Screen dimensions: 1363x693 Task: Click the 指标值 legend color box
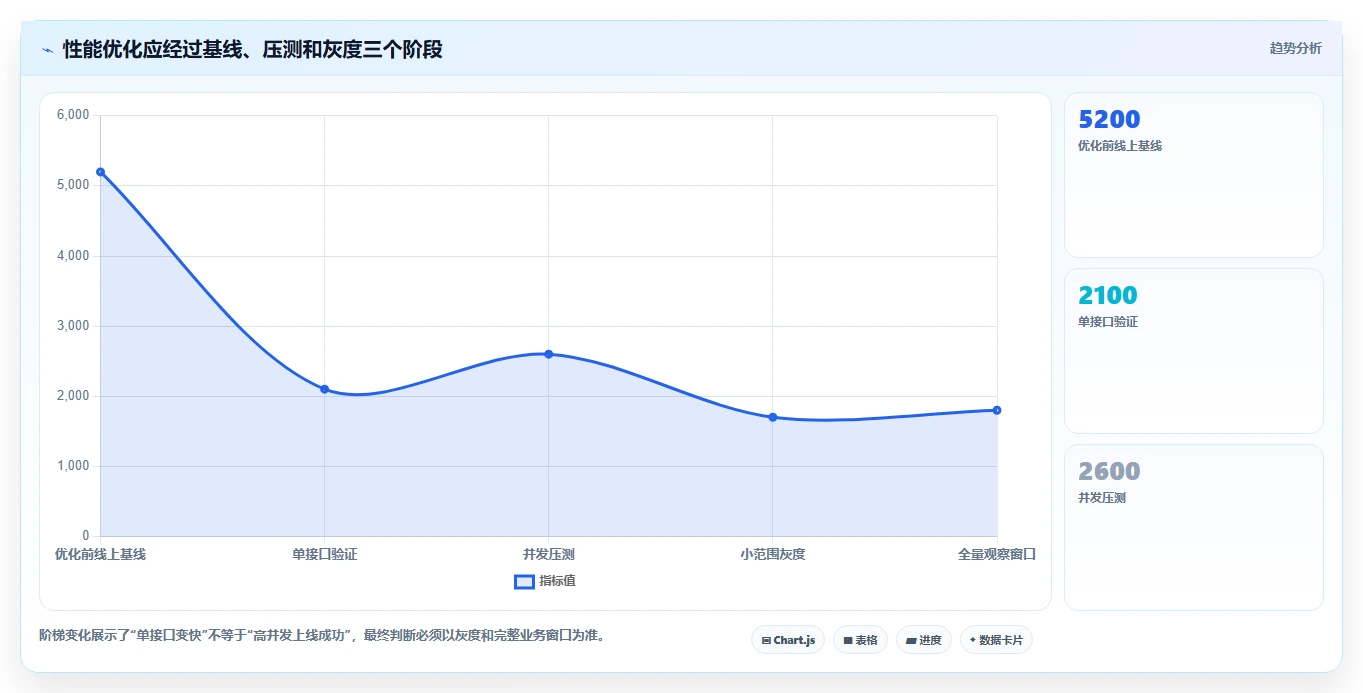(524, 582)
